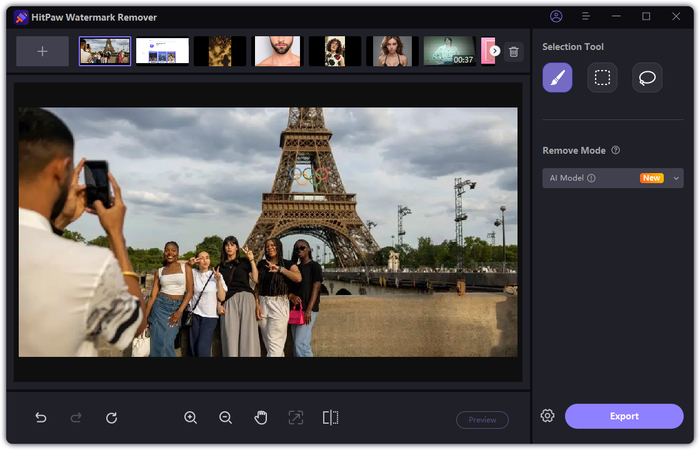Delete files using the trash icon
This screenshot has width=700, height=450.
(x=513, y=51)
